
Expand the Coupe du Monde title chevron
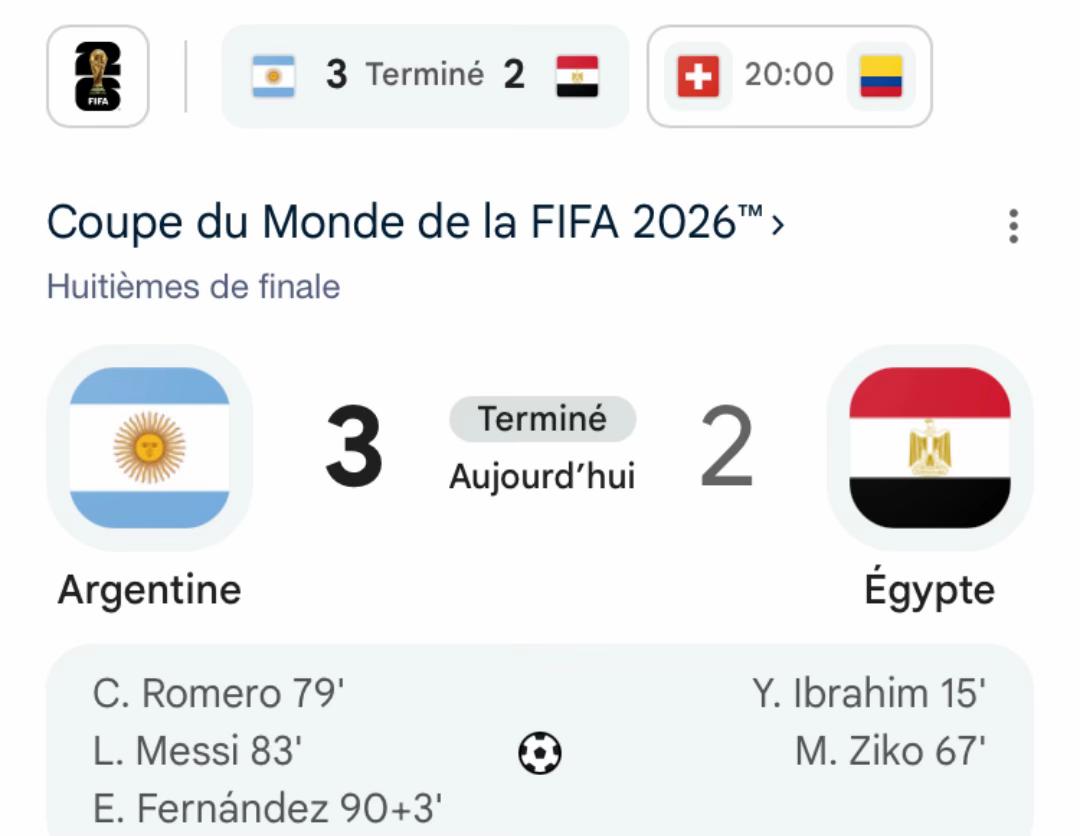(x=778, y=224)
